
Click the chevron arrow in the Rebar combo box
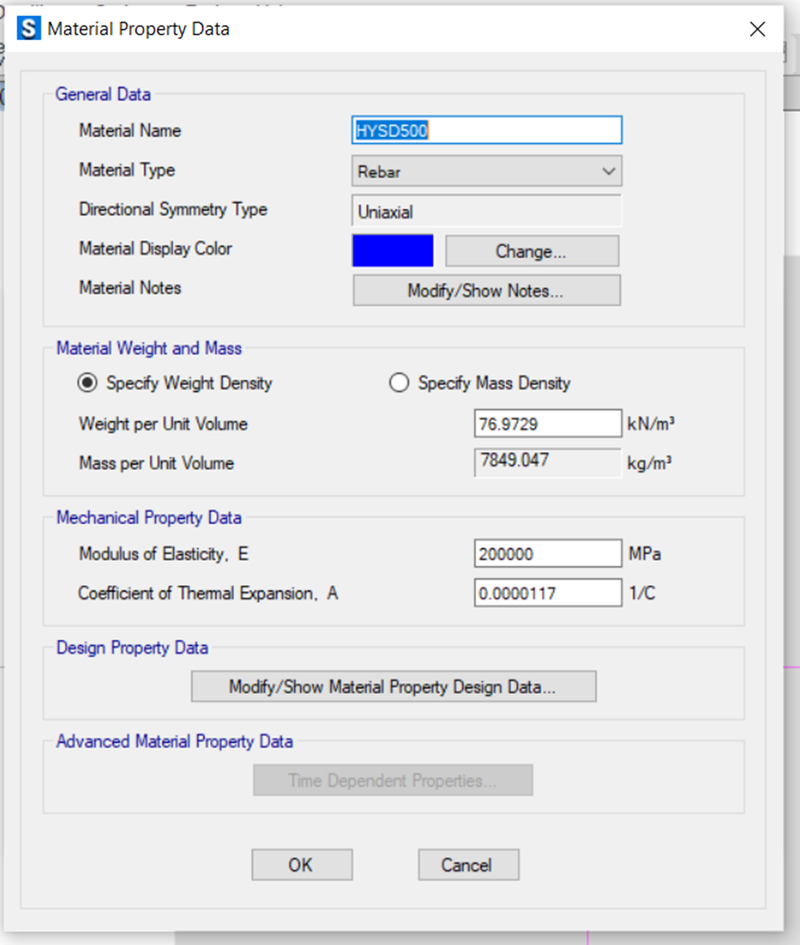608,171
